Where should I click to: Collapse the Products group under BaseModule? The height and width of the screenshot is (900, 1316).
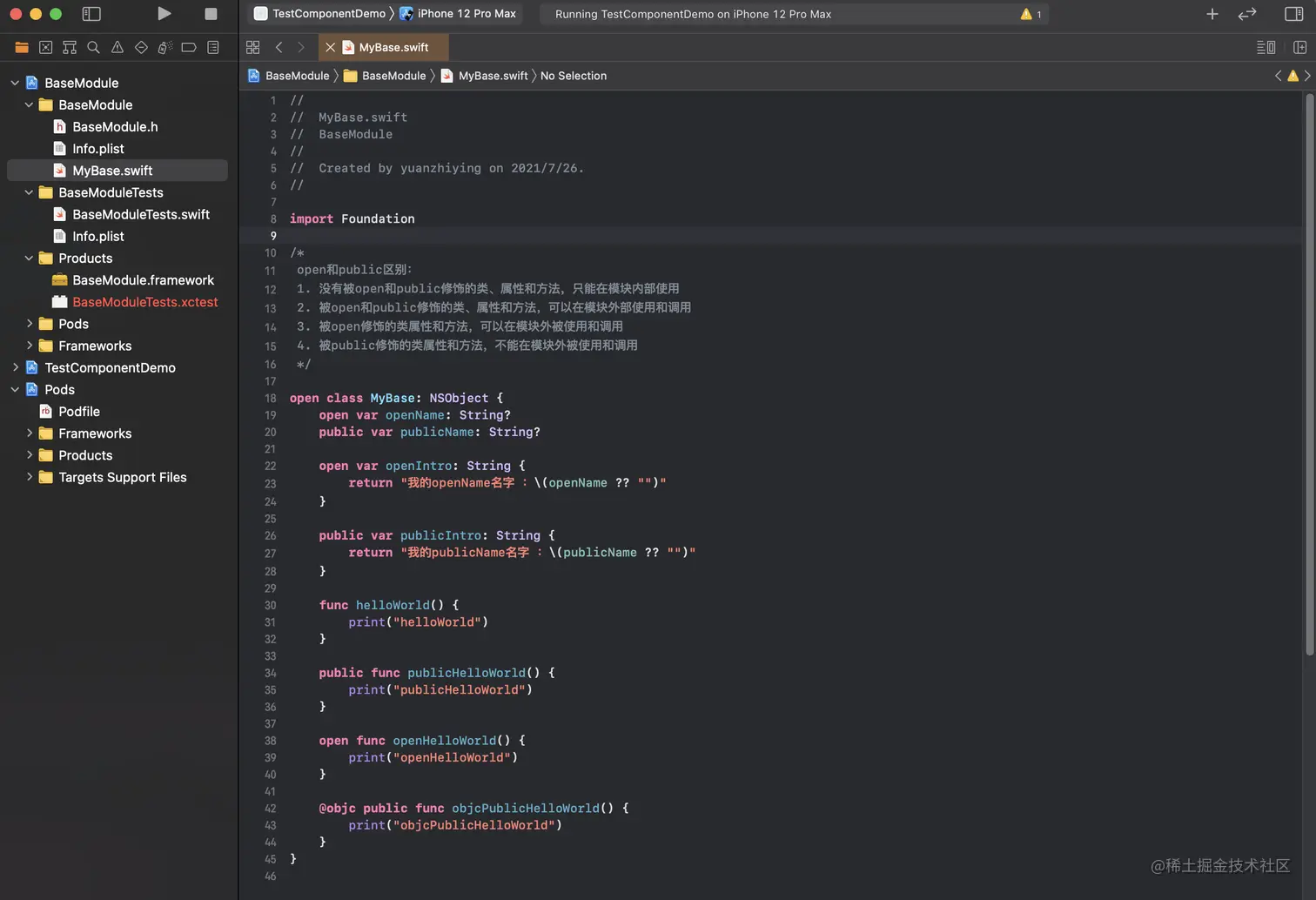pos(29,259)
